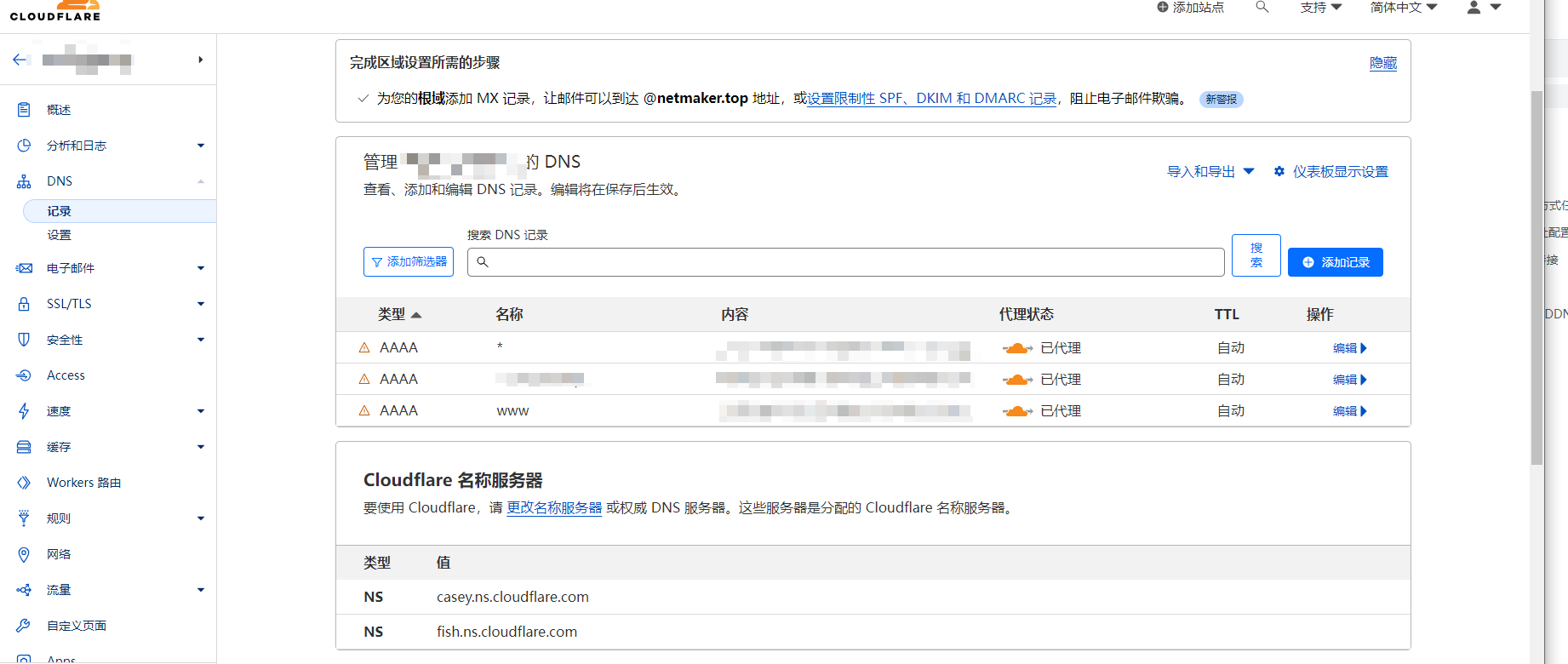Click the Cloudflare logo

point(55,10)
